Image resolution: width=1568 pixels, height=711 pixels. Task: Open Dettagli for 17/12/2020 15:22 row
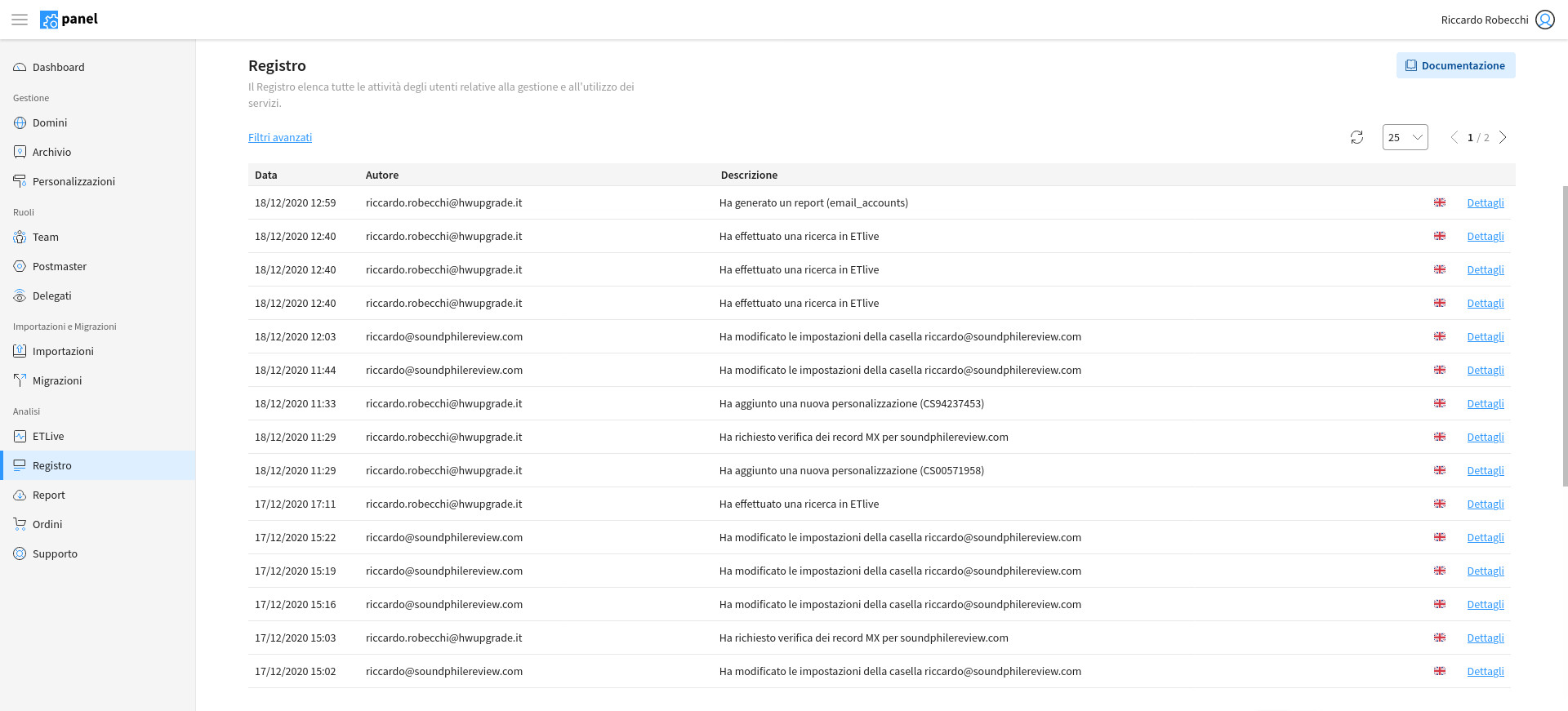tap(1485, 537)
